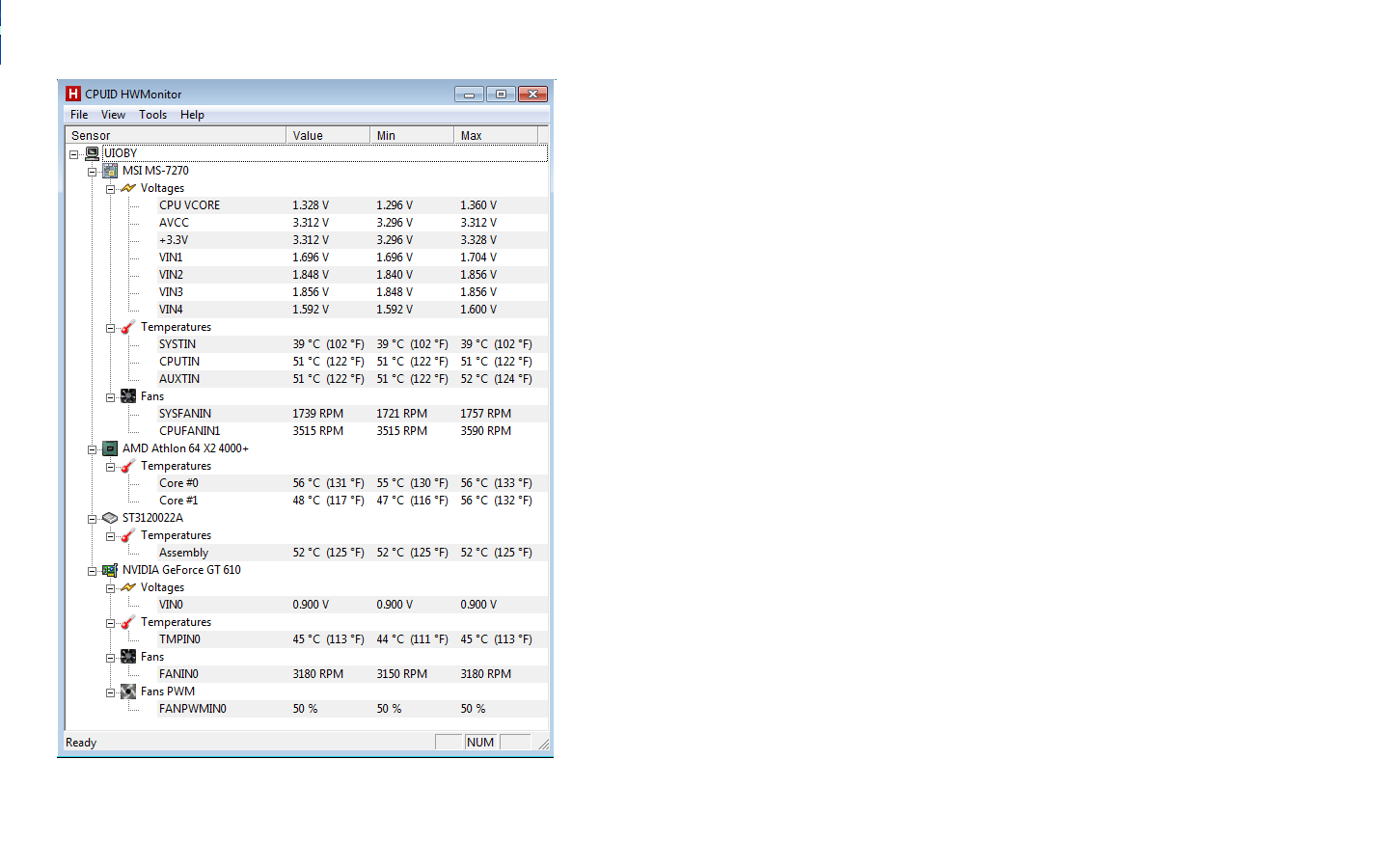This screenshot has height=868, width=1389.
Task: Click the Ready status bar text
Action: tap(81, 743)
